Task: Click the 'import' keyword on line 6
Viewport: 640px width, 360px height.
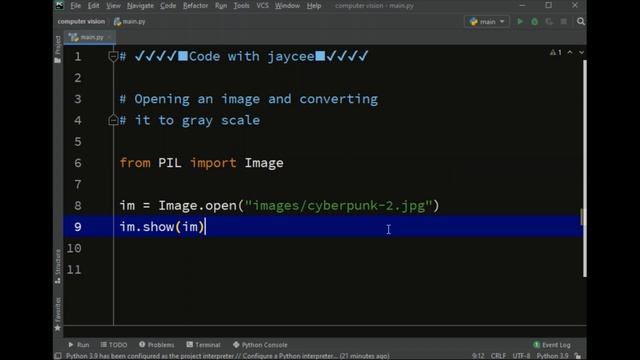Action: pyautogui.click(x=213, y=163)
